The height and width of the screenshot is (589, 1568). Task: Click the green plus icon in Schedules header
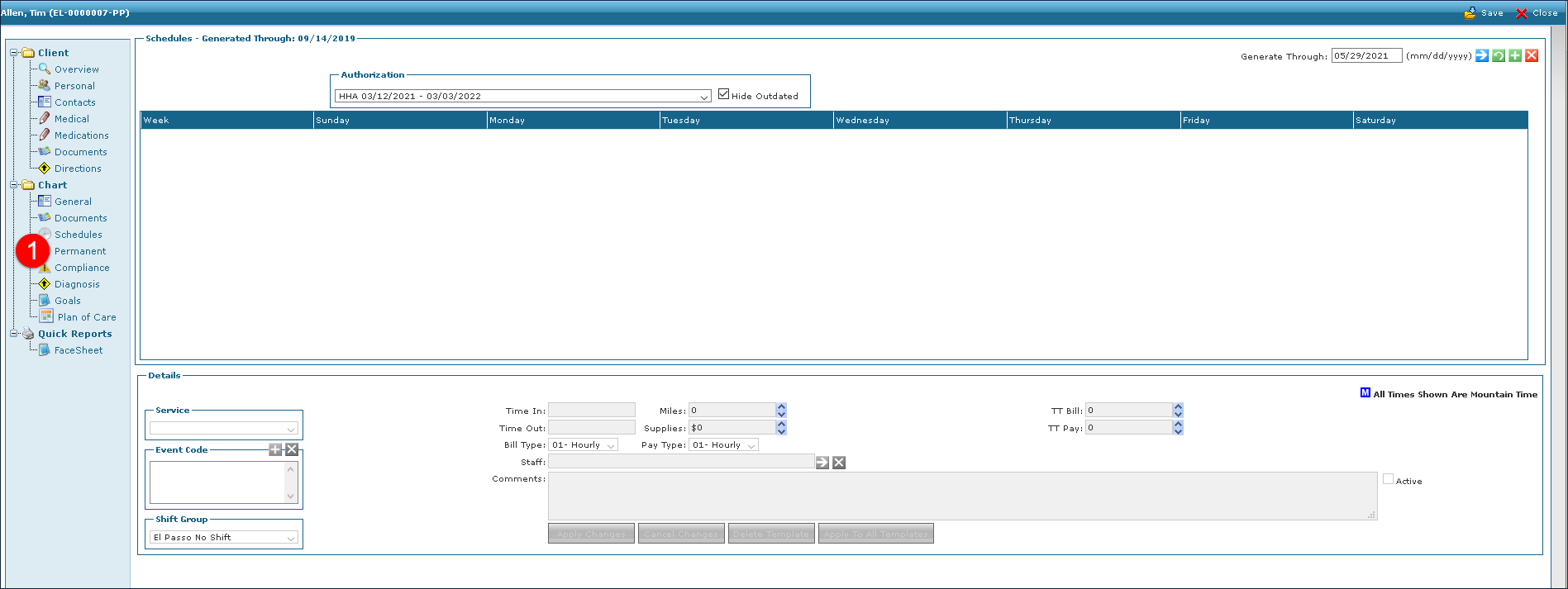(x=1515, y=55)
